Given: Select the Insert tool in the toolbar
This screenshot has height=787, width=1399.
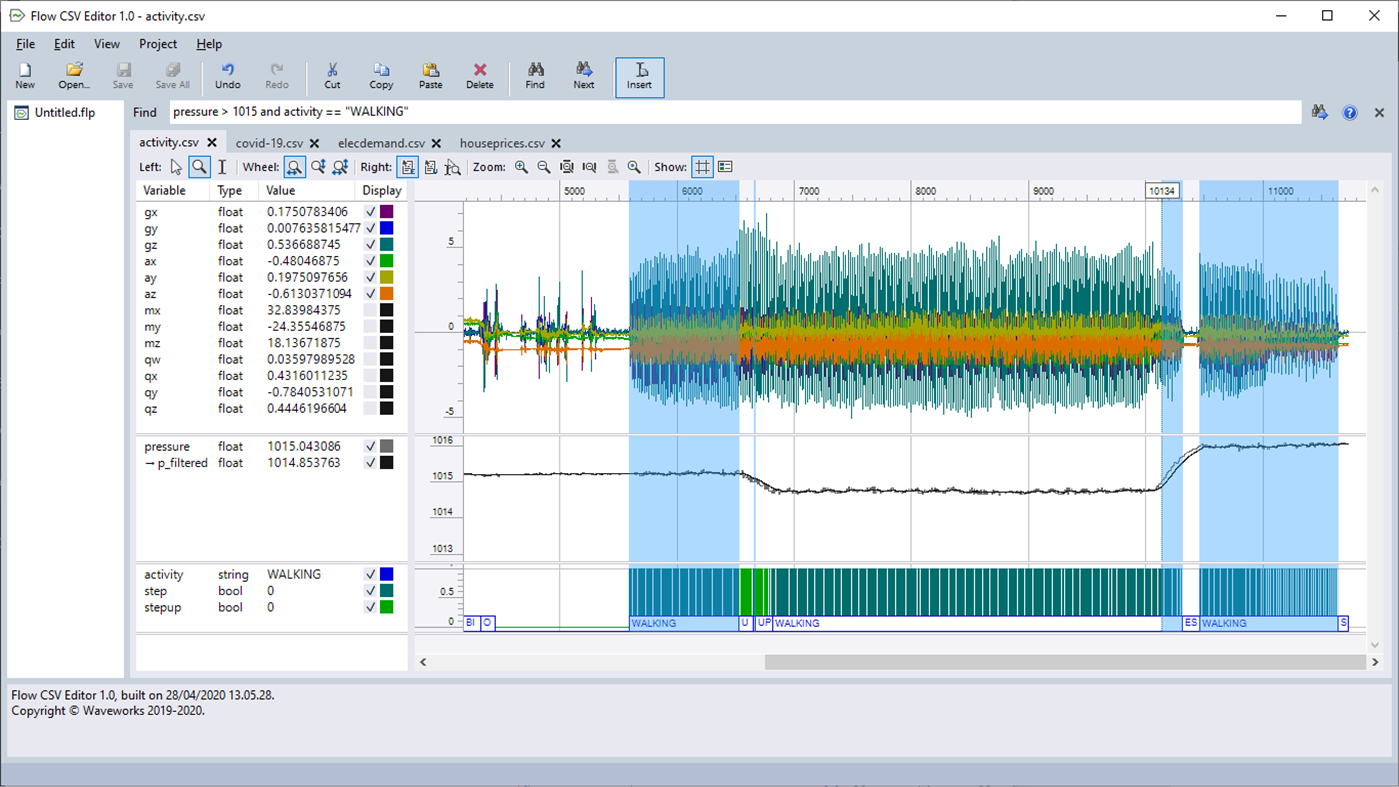Looking at the screenshot, I should [x=639, y=75].
